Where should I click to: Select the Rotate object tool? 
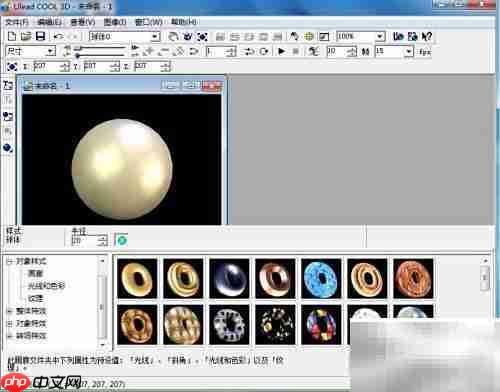pyautogui.click(x=188, y=36)
